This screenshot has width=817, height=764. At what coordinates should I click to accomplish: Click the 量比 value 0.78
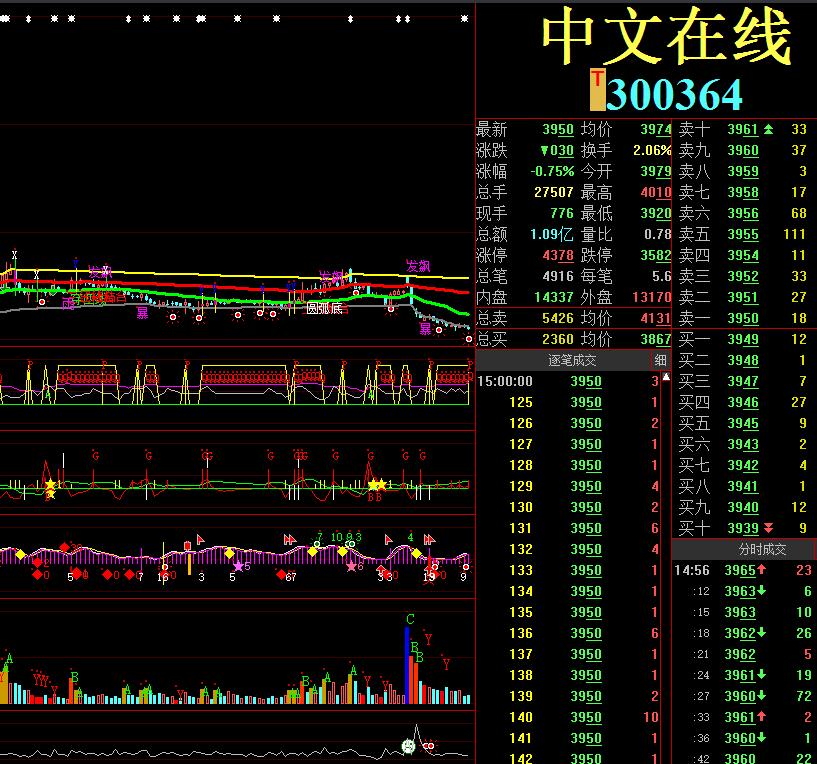(658, 234)
